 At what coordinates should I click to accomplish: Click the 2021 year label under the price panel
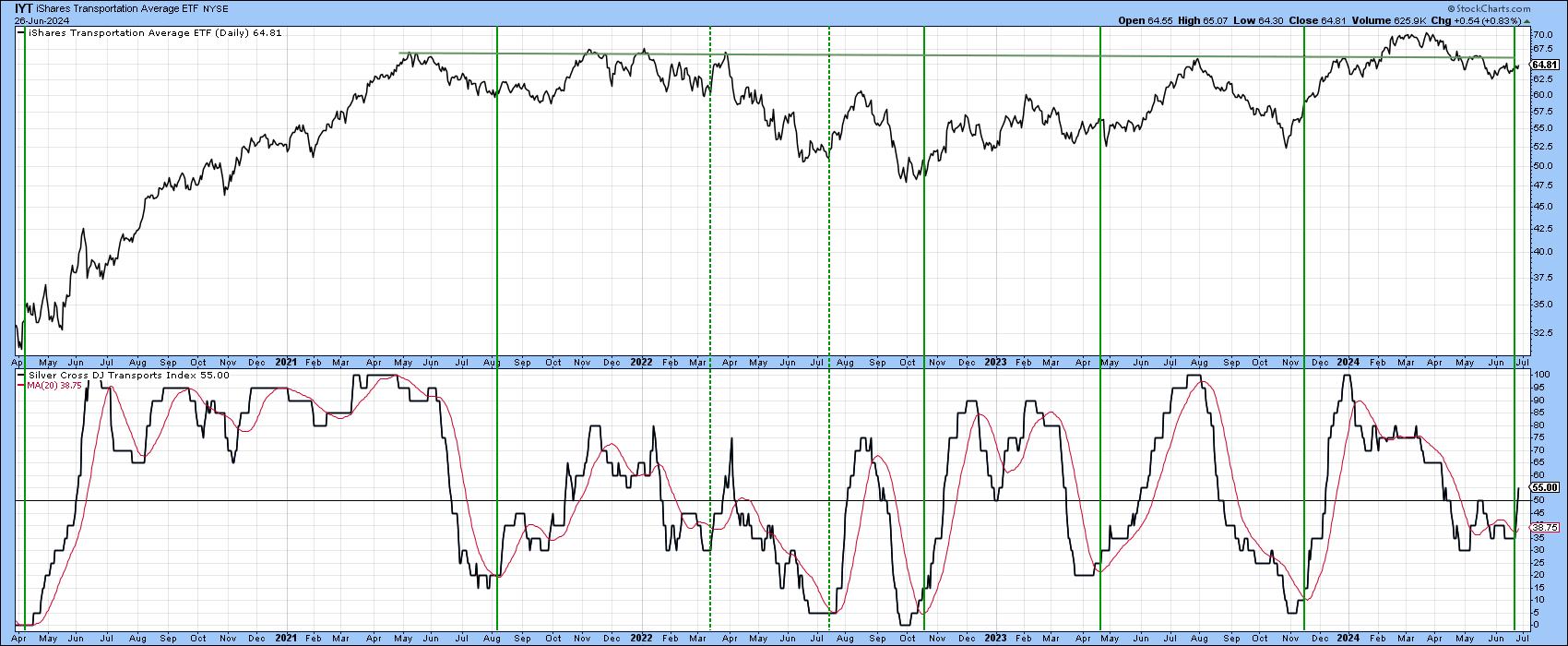coord(286,362)
